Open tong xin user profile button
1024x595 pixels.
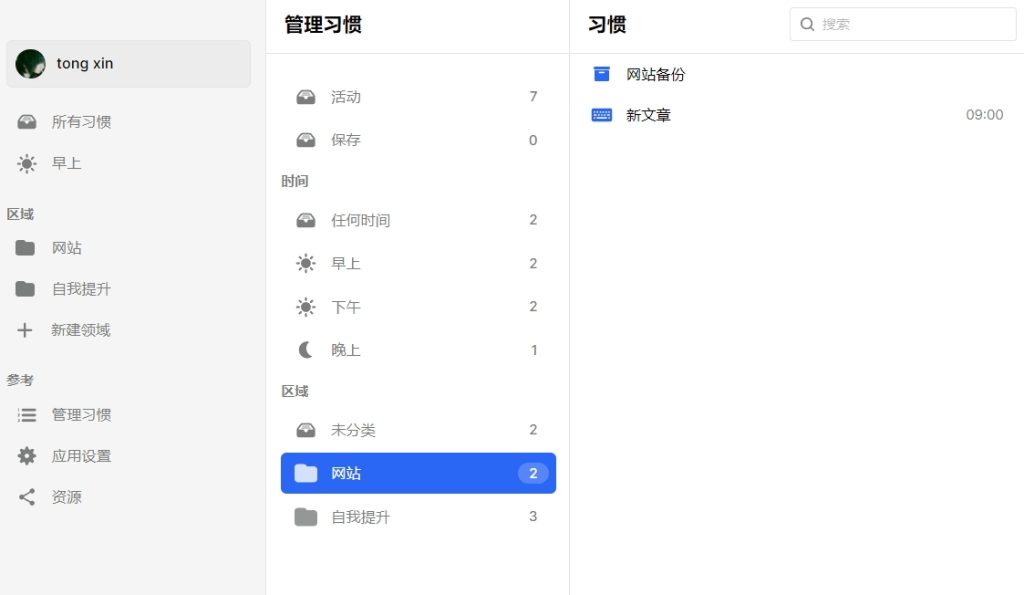(129, 63)
